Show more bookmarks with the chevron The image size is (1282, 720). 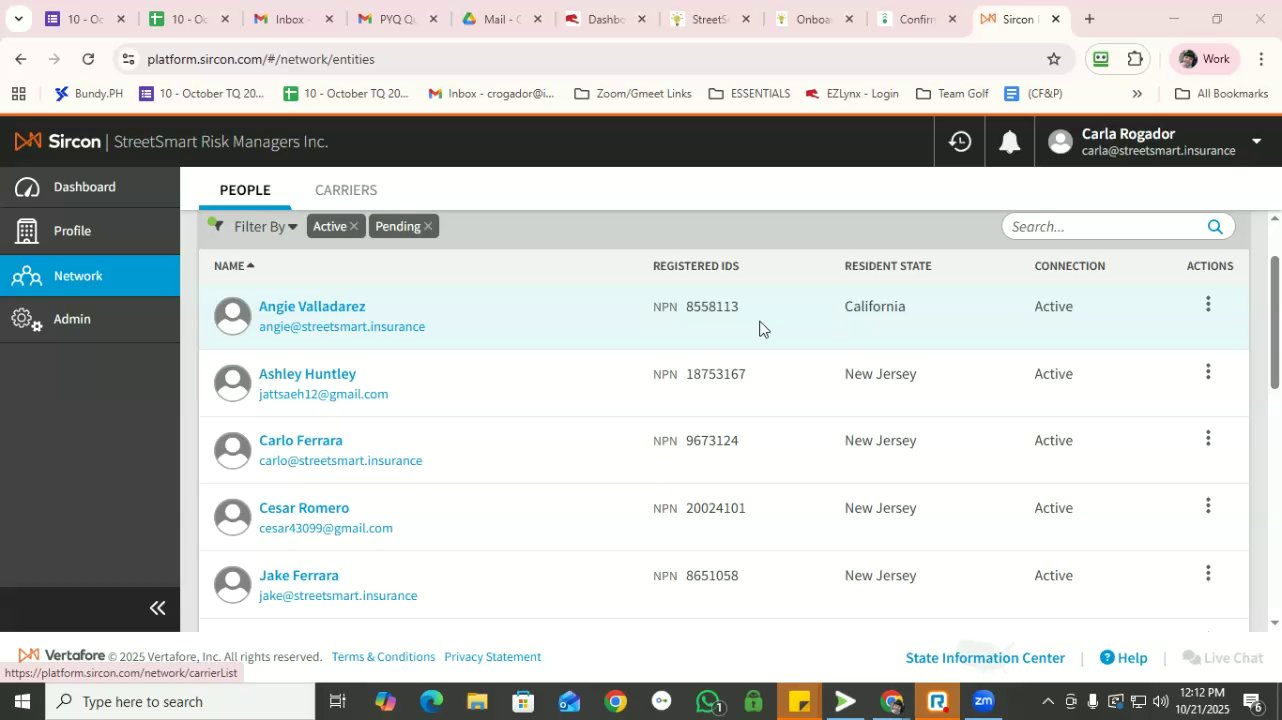click(x=1137, y=94)
